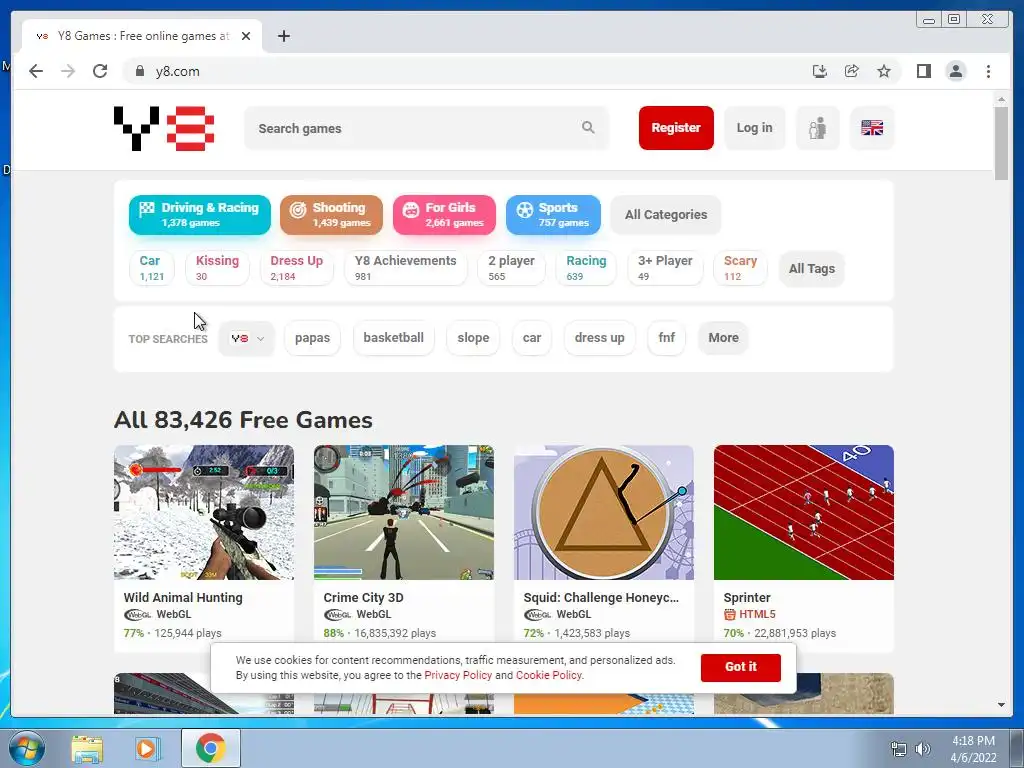Select the Car tag
1024x768 pixels.
[152, 268]
